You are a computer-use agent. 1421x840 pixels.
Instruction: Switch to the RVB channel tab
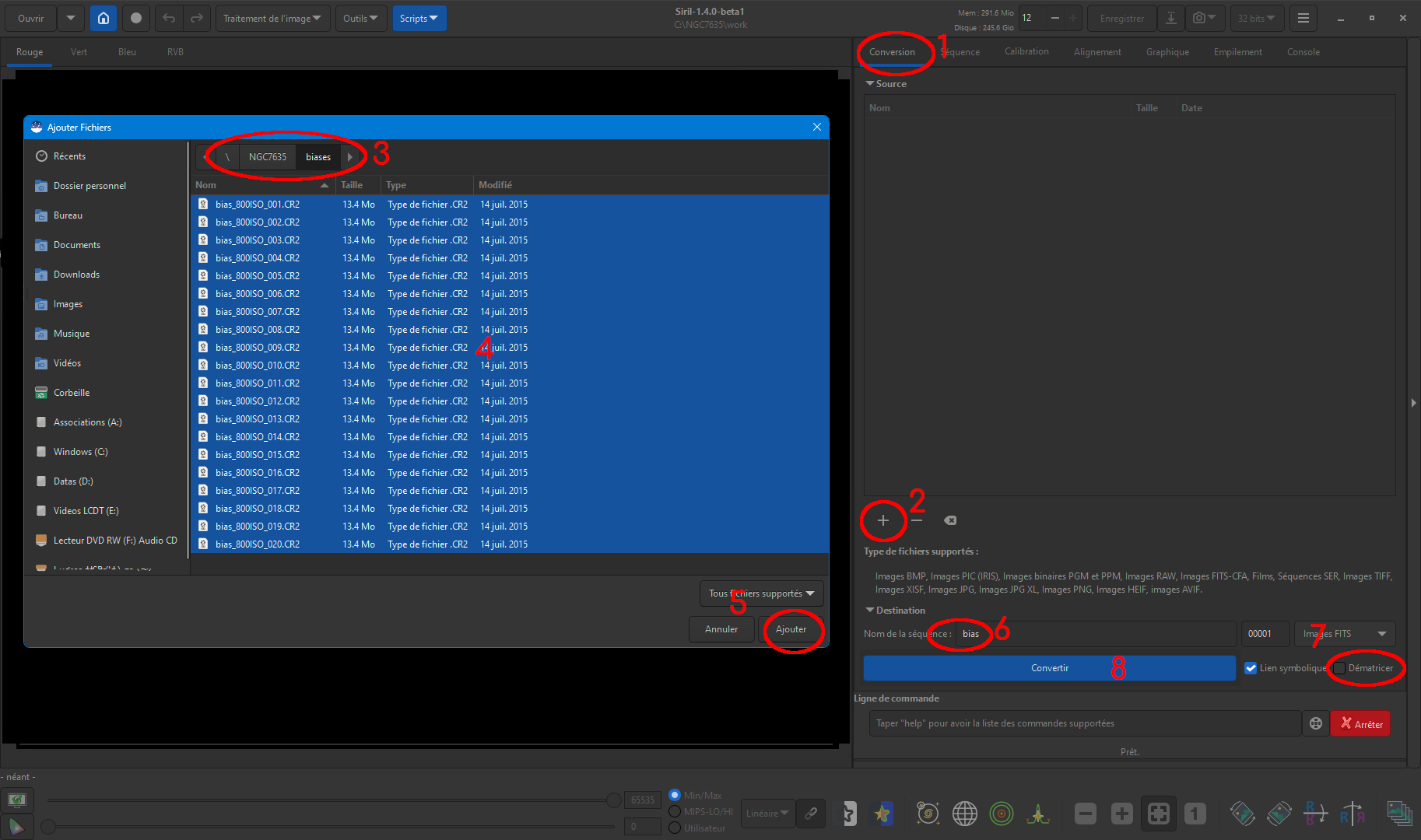(x=175, y=51)
